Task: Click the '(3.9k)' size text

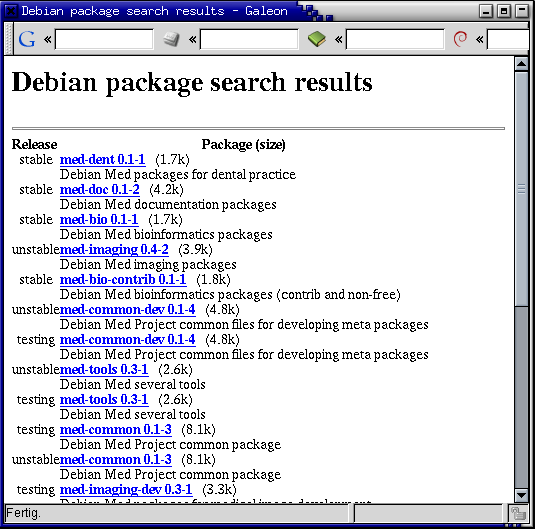Action: click(x=196, y=249)
